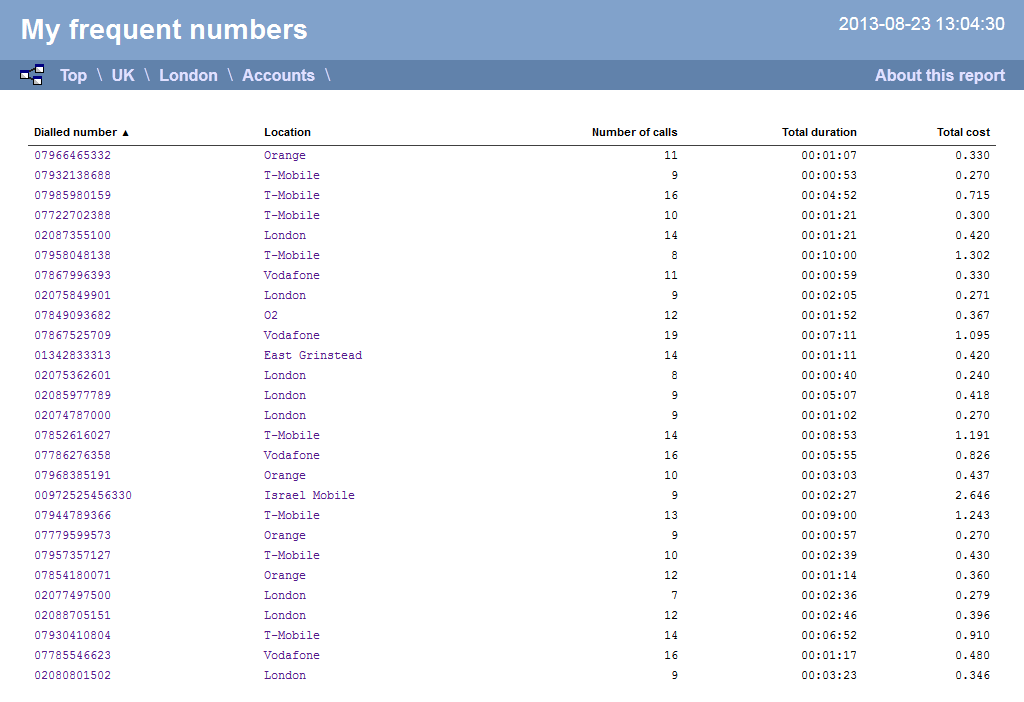Go to the London level in breadcrumbs
Screen dimensions: 1024x702
[188, 75]
